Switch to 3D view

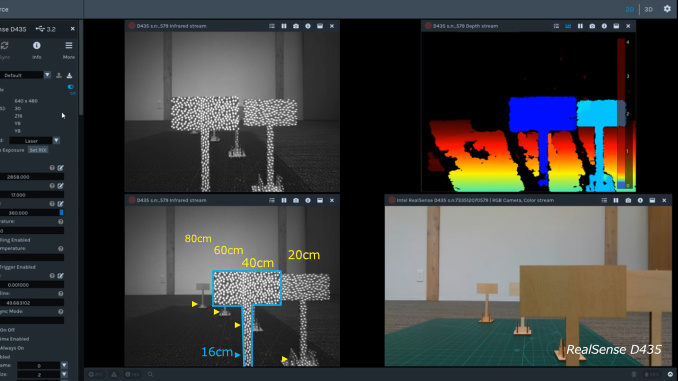[649, 9]
